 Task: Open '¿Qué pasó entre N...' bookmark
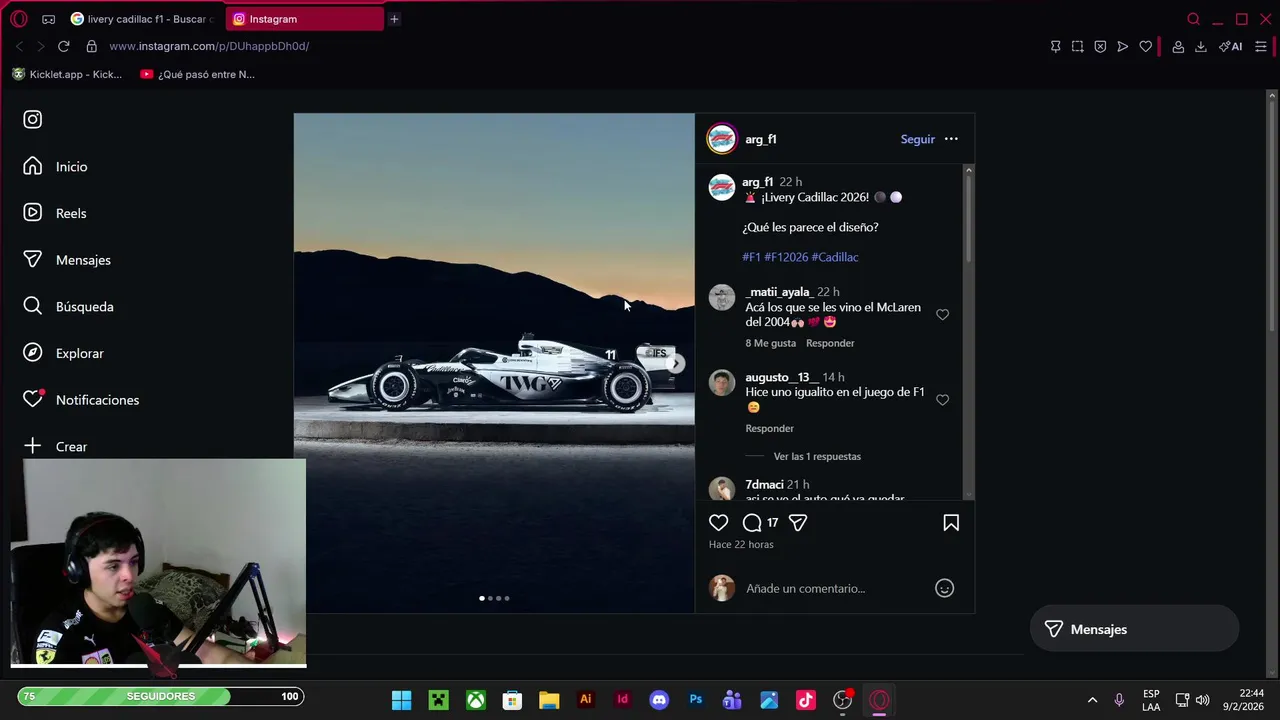(197, 74)
